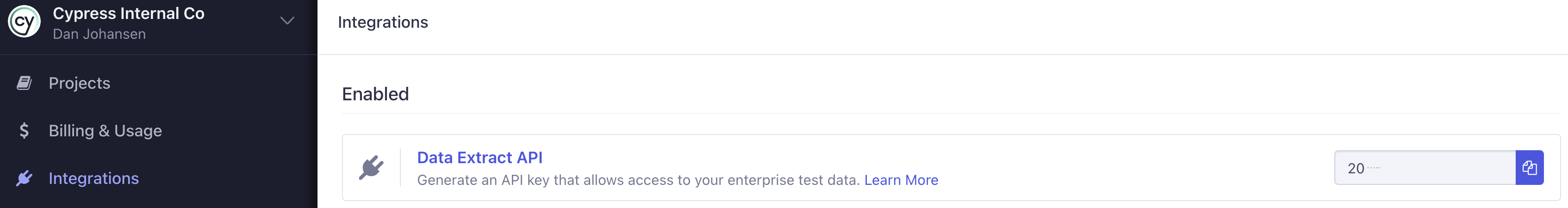
Task: Click the Integrations page title
Action: [383, 23]
